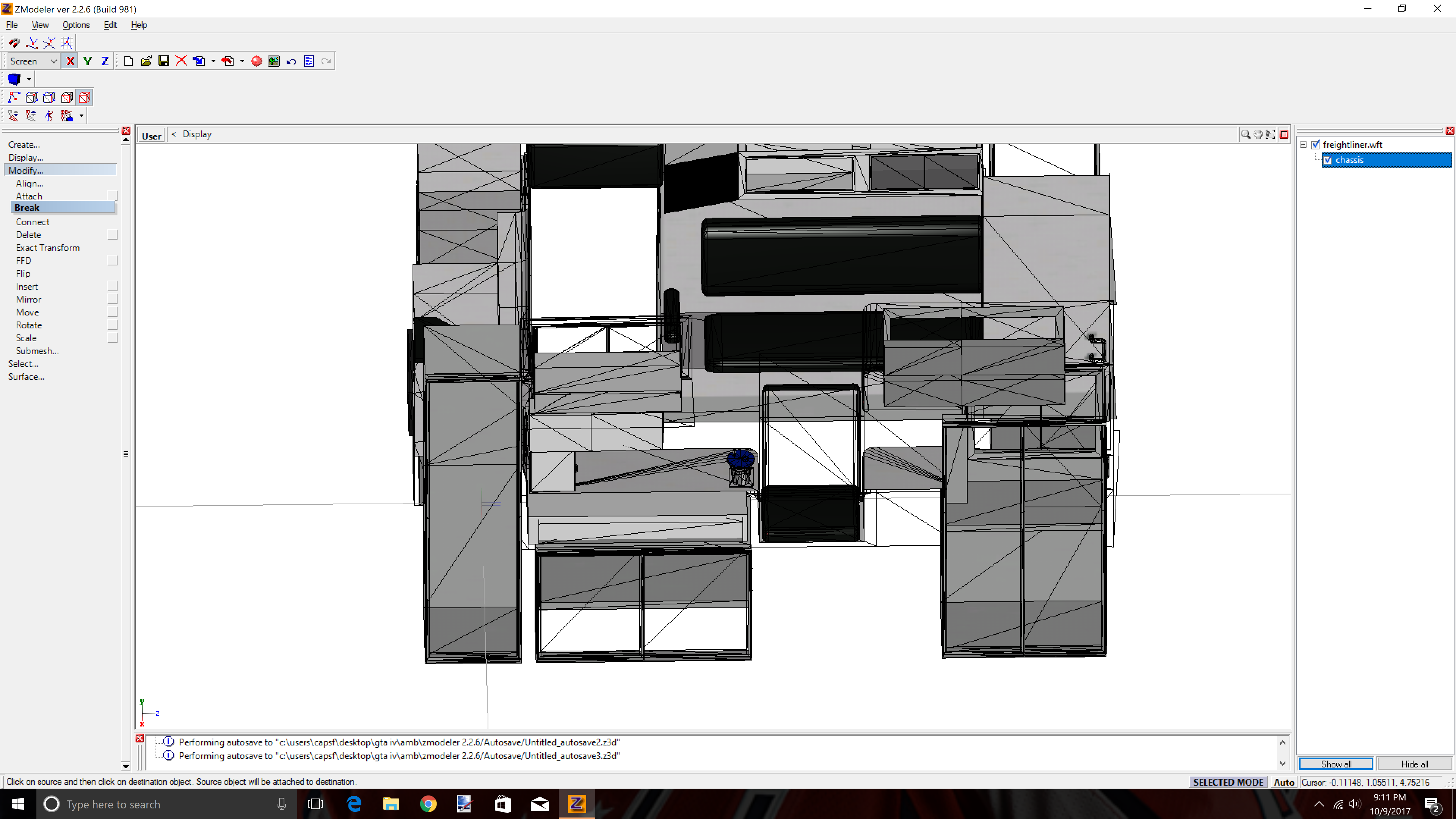The width and height of the screenshot is (1456, 819).
Task: Toggle freightliner.wft visibility checkbox
Action: (1315, 145)
